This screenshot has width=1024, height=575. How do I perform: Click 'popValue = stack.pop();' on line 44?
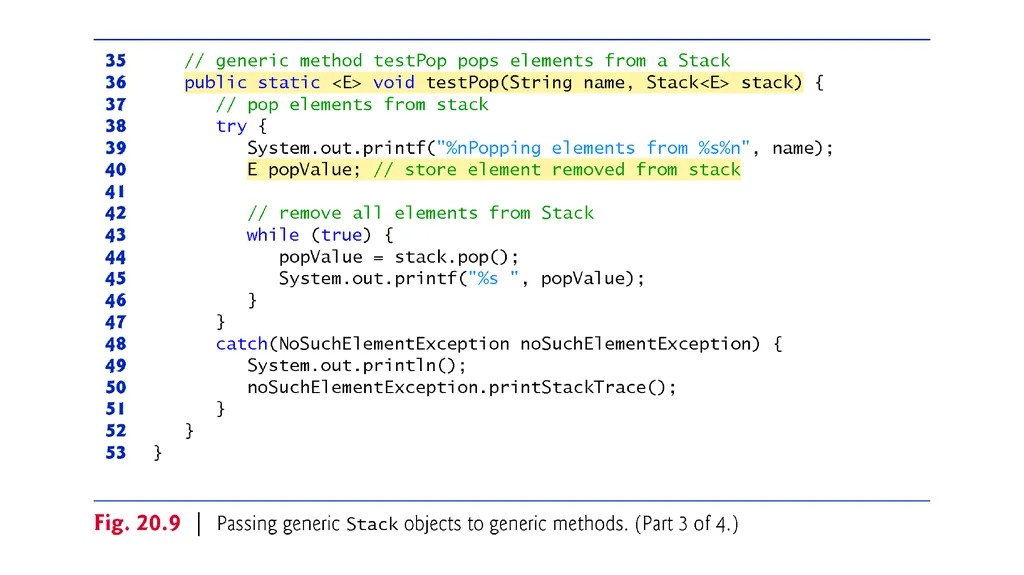(398, 257)
